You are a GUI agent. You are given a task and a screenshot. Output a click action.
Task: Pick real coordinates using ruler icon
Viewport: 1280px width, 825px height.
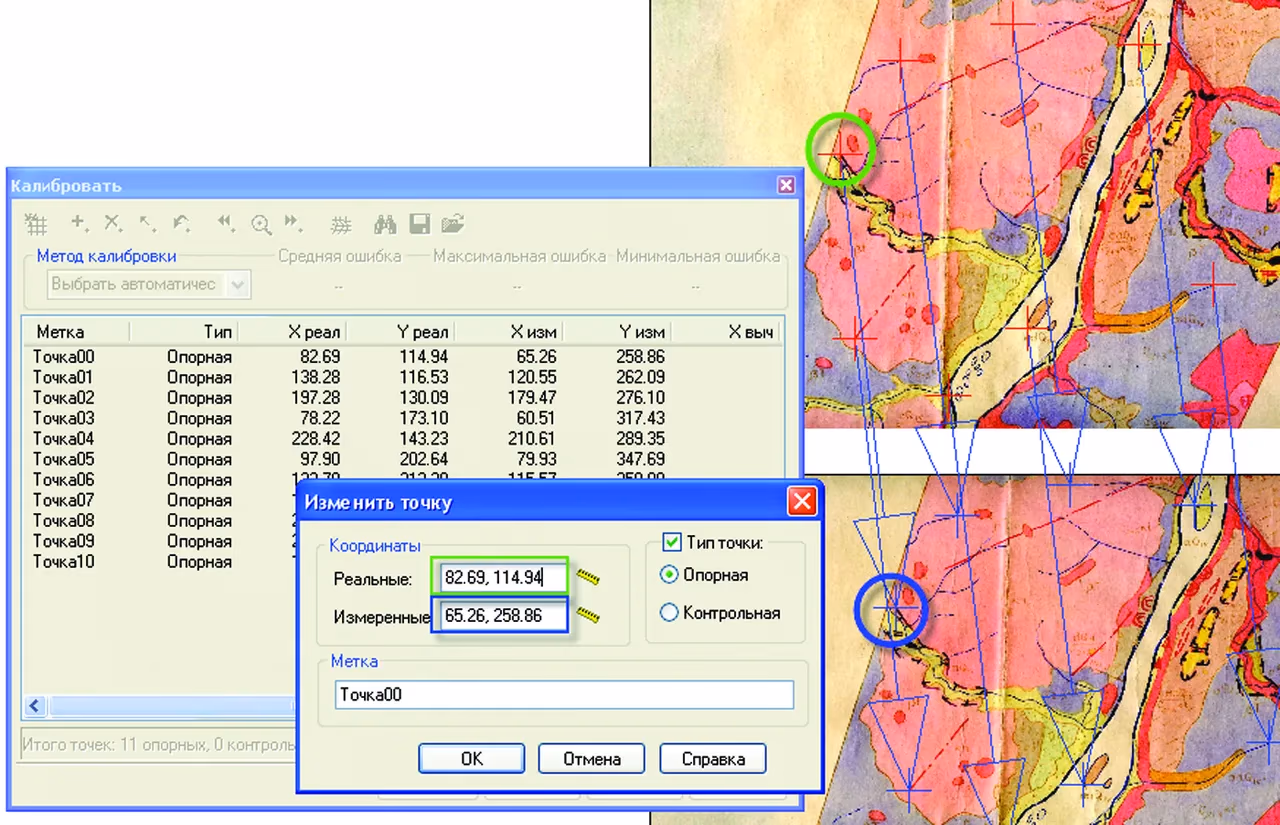[588, 577]
